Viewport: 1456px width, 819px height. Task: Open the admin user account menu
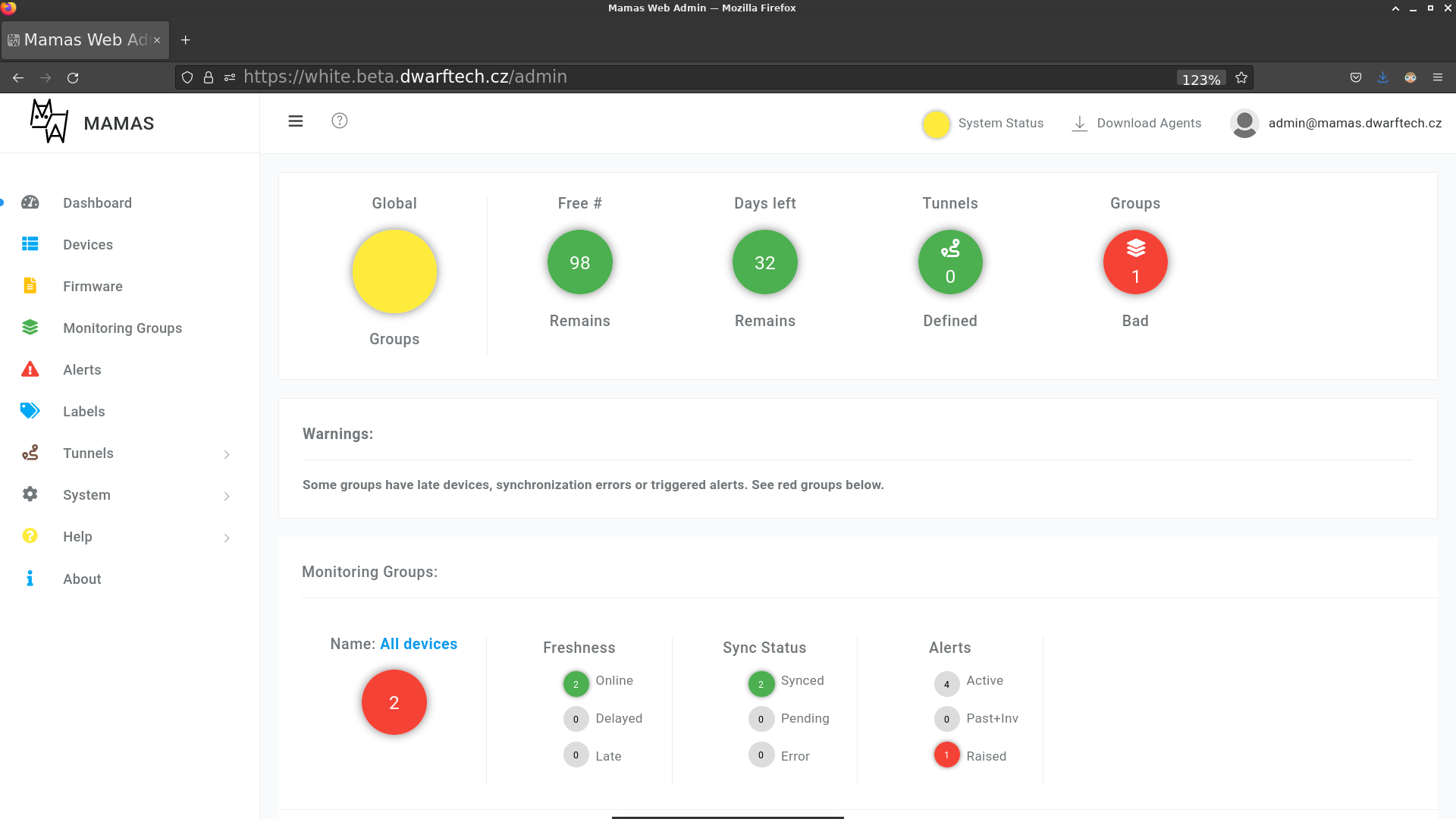[1336, 124]
